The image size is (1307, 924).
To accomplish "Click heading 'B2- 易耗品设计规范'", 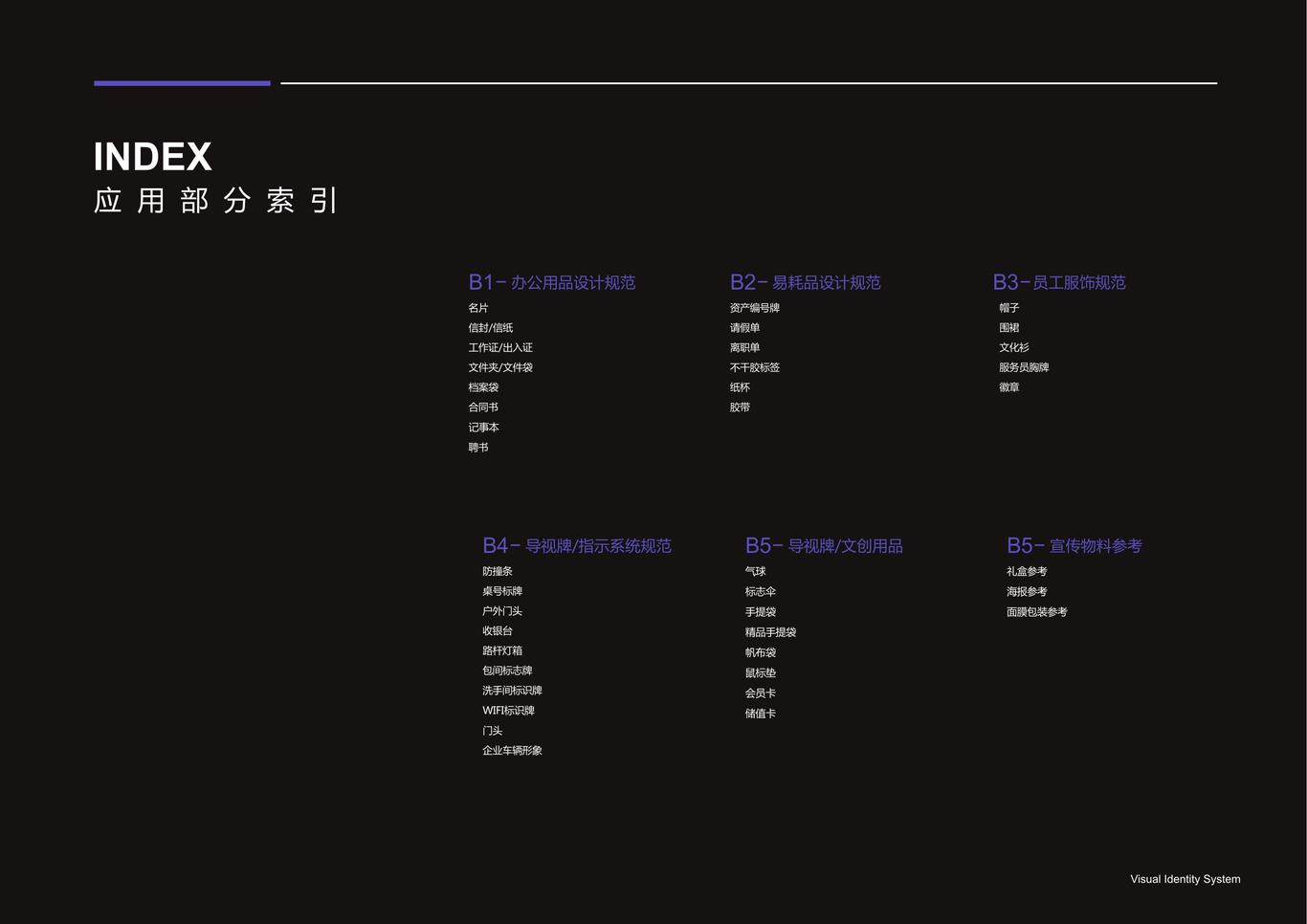I will 806,282.
